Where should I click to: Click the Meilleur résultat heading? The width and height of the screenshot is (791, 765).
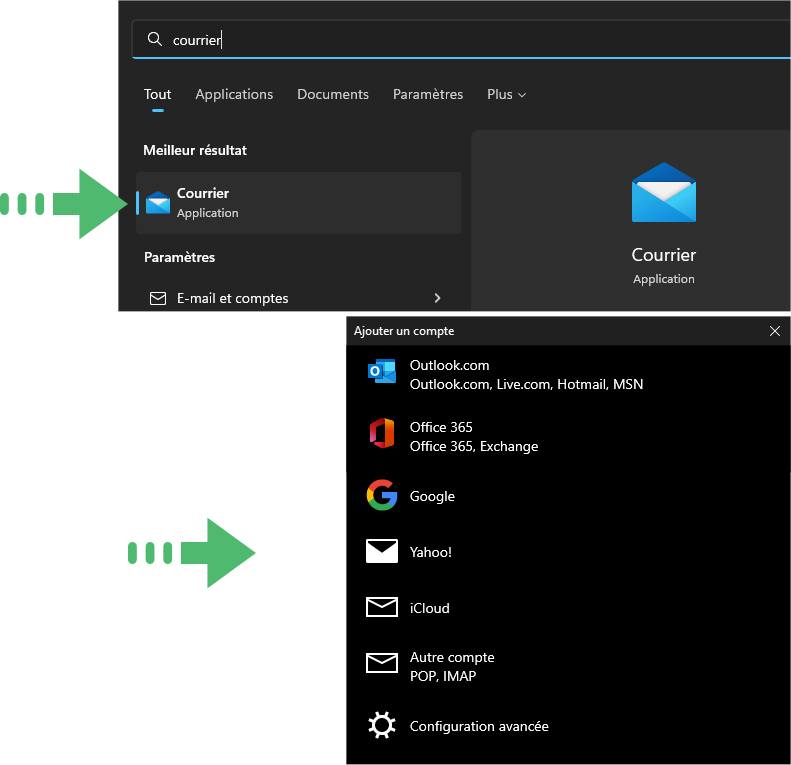pos(195,150)
